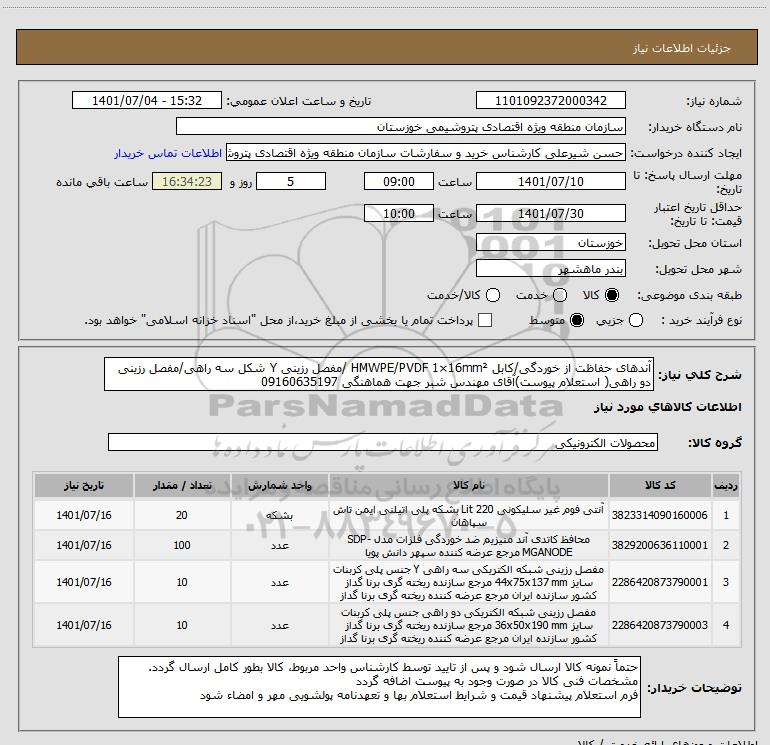Click unit cell بشکه in row 1
The height and width of the screenshot is (745, 770).
point(279,515)
